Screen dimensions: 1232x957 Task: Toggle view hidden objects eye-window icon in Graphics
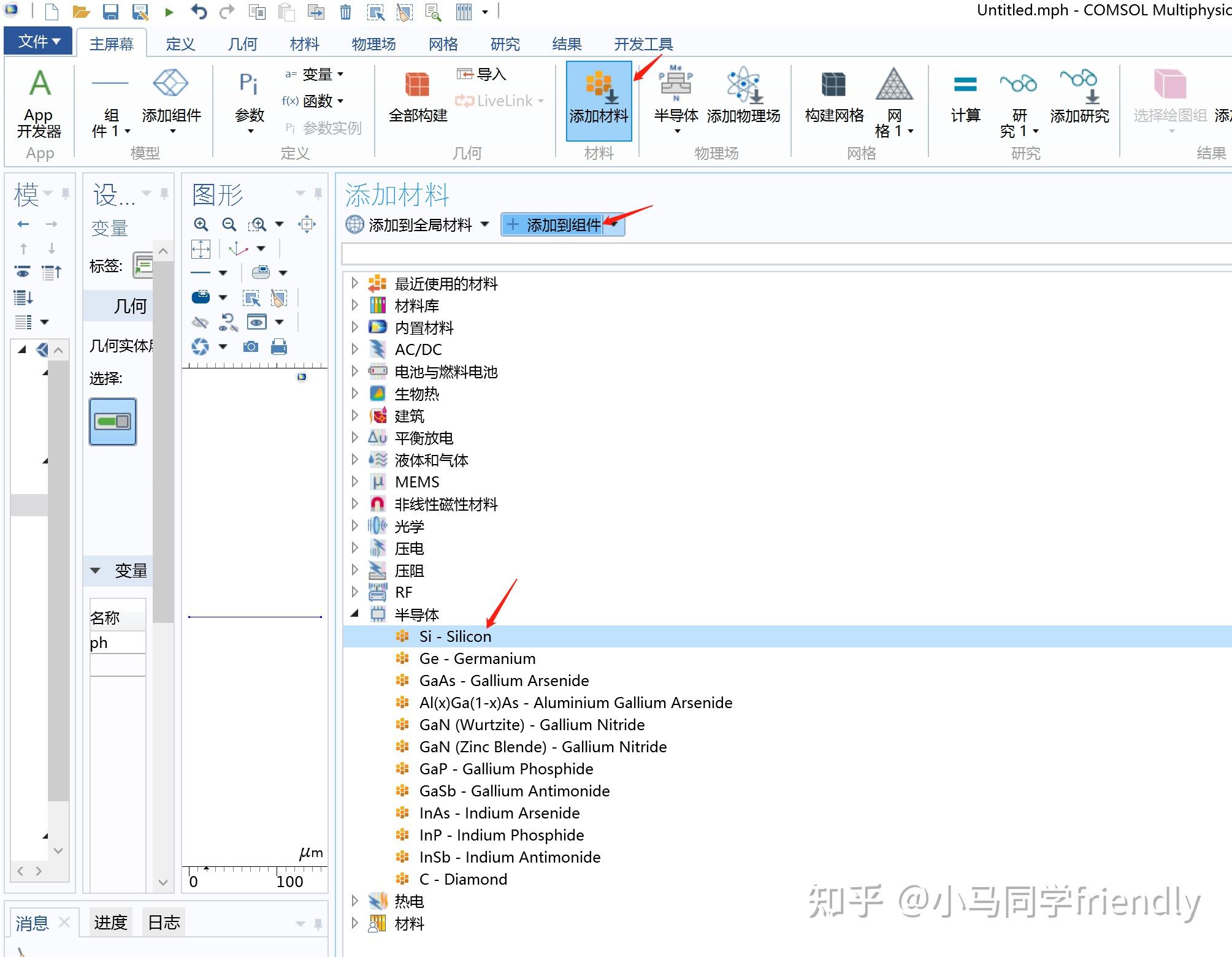pyautogui.click(x=256, y=322)
